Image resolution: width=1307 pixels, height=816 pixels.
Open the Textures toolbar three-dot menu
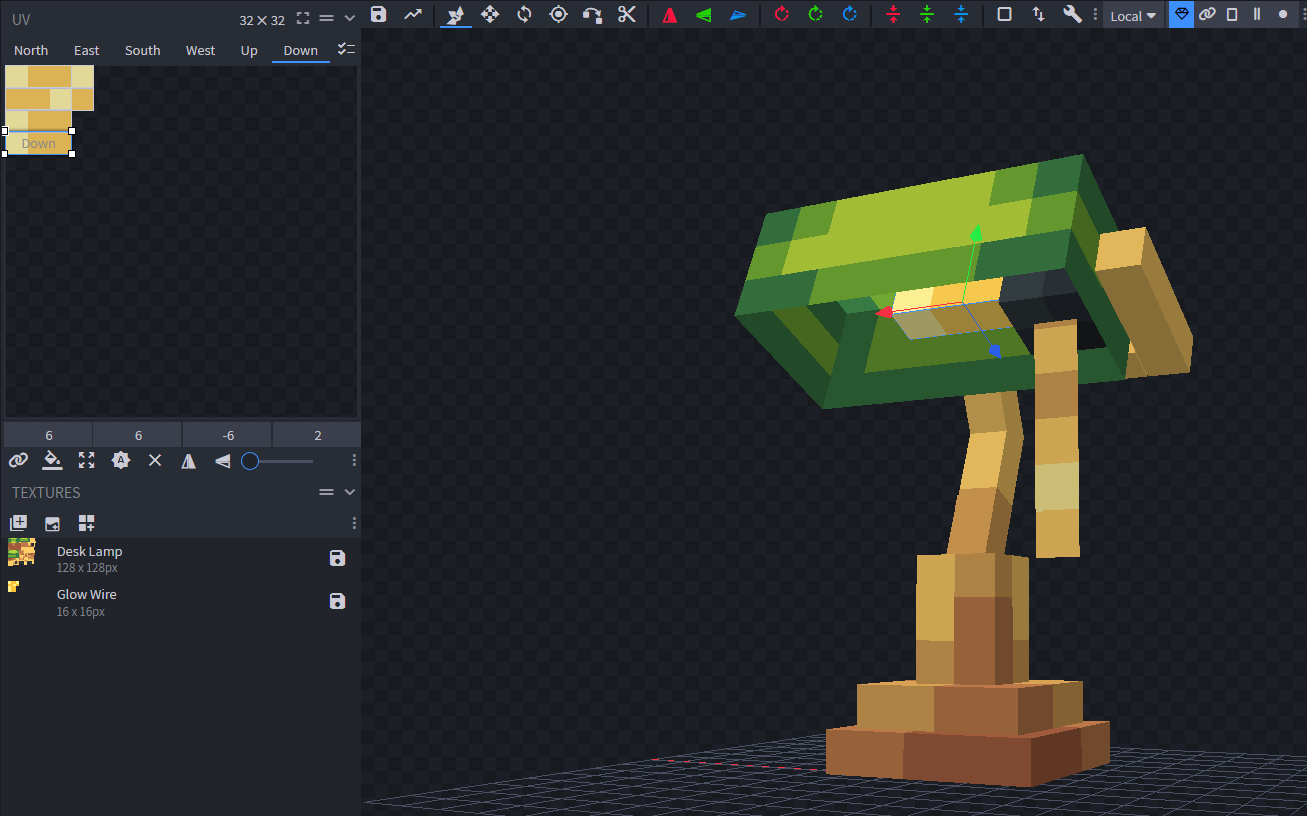coord(354,523)
